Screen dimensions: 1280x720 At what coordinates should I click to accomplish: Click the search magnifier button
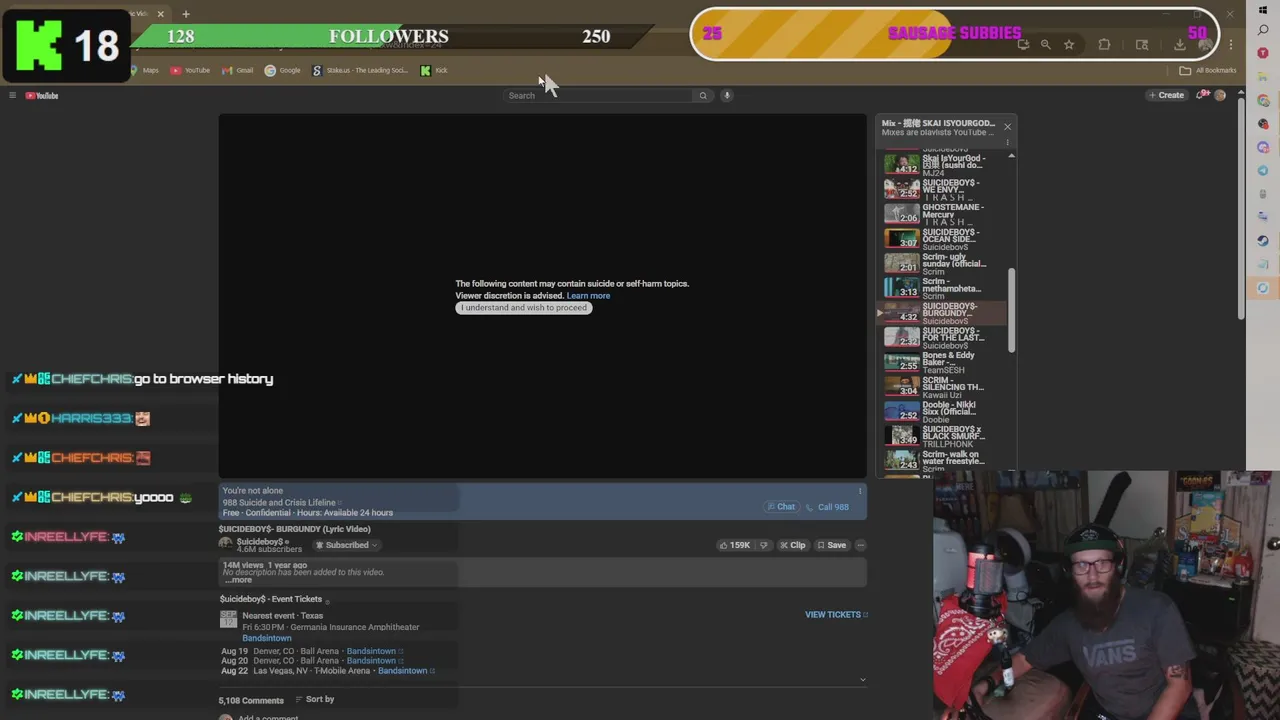(703, 95)
